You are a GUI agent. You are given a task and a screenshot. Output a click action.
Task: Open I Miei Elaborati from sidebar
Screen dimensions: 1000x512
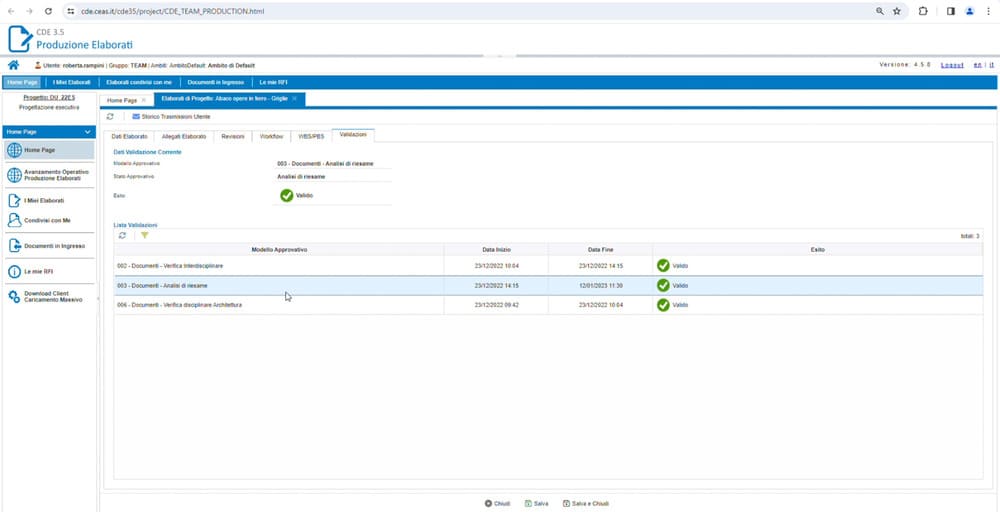point(48,201)
